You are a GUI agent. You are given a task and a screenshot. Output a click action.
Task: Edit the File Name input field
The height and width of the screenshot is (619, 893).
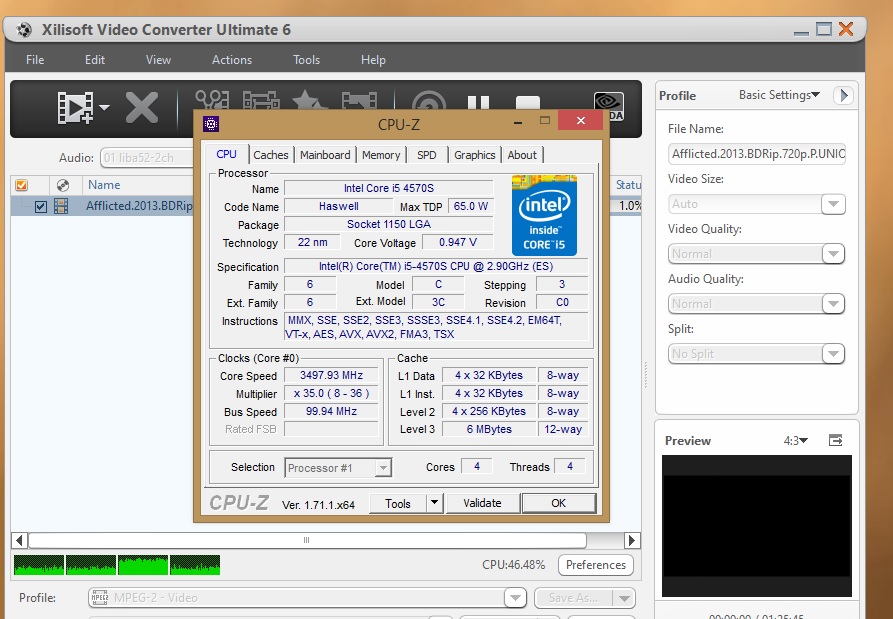[757, 154]
